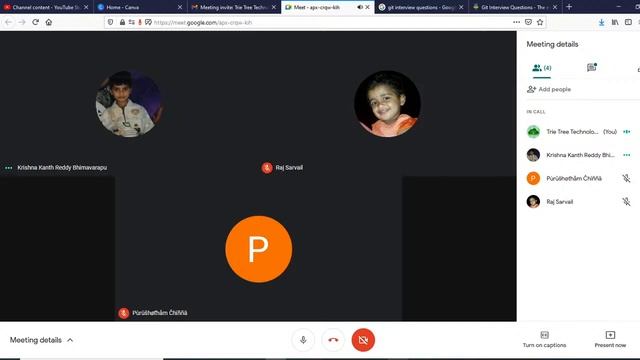This screenshot has width=640, height=360.
Task: Open the People tab in the side panel
Action: click(x=542, y=68)
